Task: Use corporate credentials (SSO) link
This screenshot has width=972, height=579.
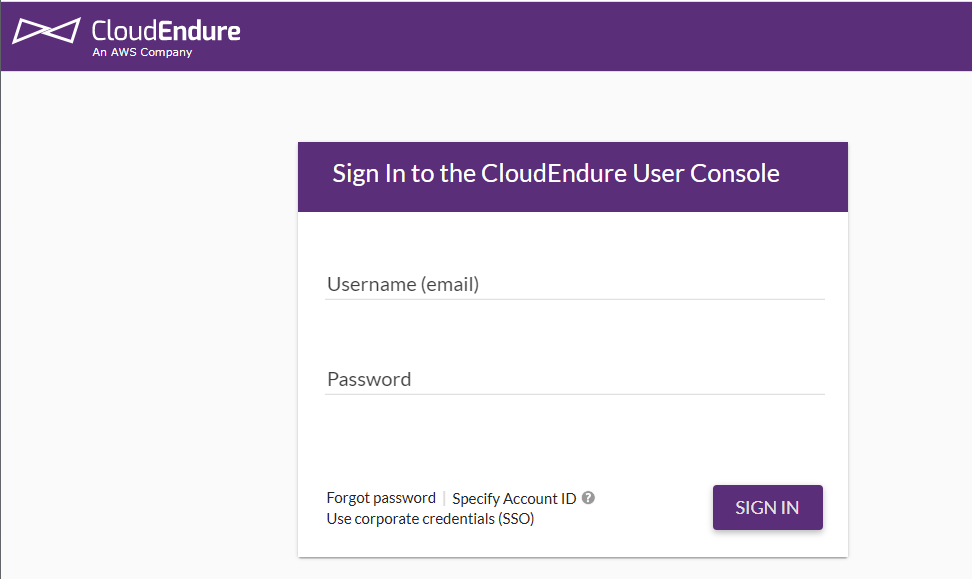Action: [x=430, y=519]
